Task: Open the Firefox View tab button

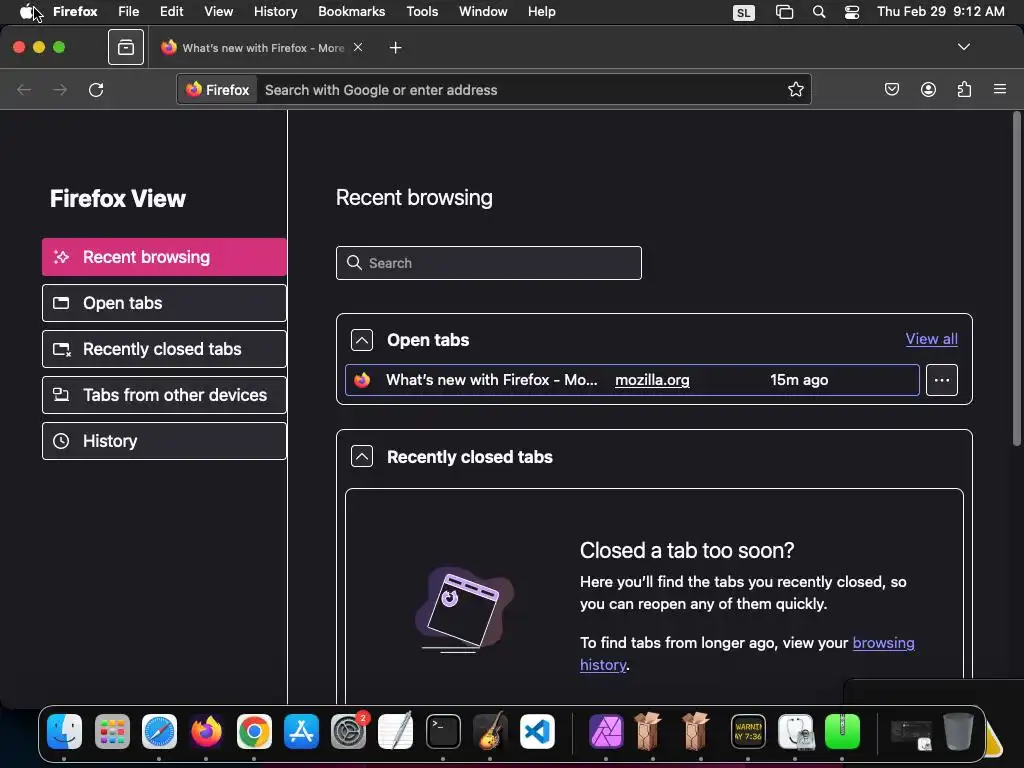Action: click(126, 47)
